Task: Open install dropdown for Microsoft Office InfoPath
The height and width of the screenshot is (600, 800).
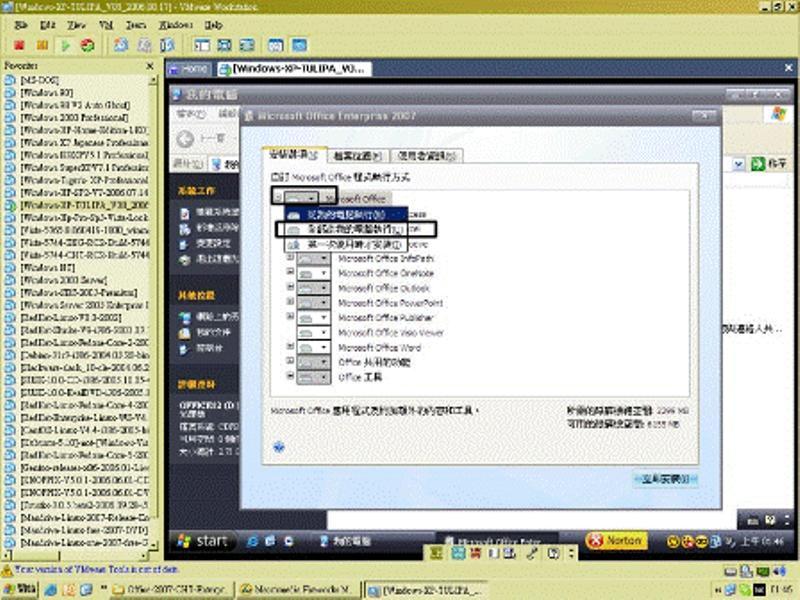Action: pyautogui.click(x=314, y=259)
